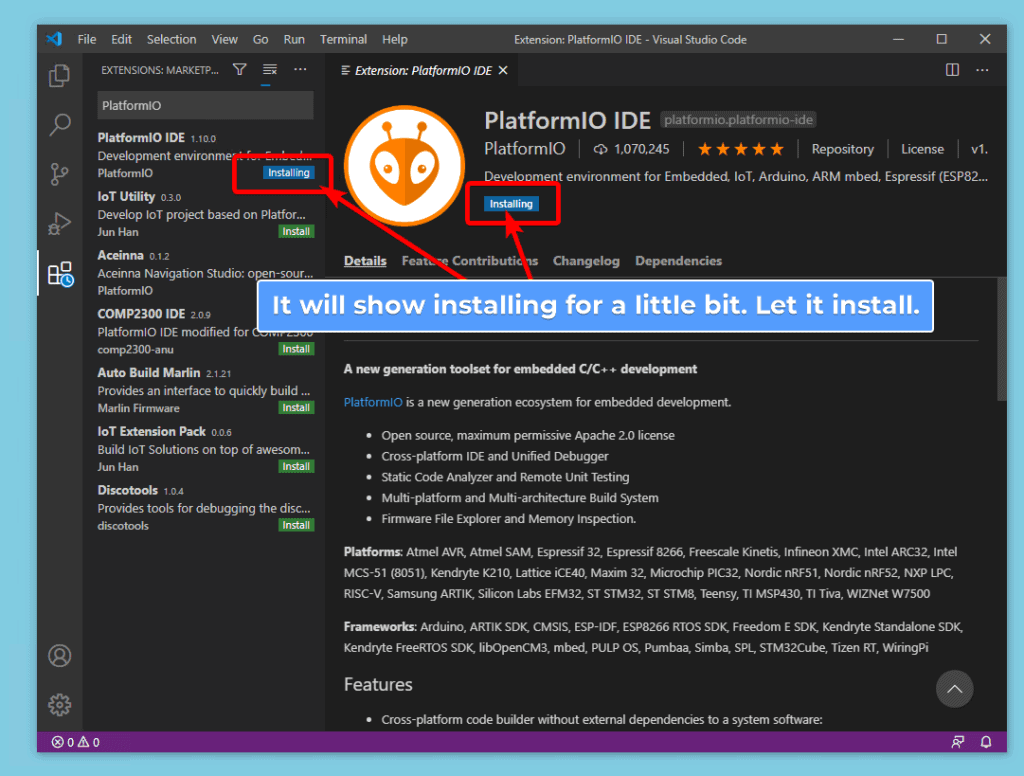
Task: Switch to the Details tab
Action: coord(365,261)
